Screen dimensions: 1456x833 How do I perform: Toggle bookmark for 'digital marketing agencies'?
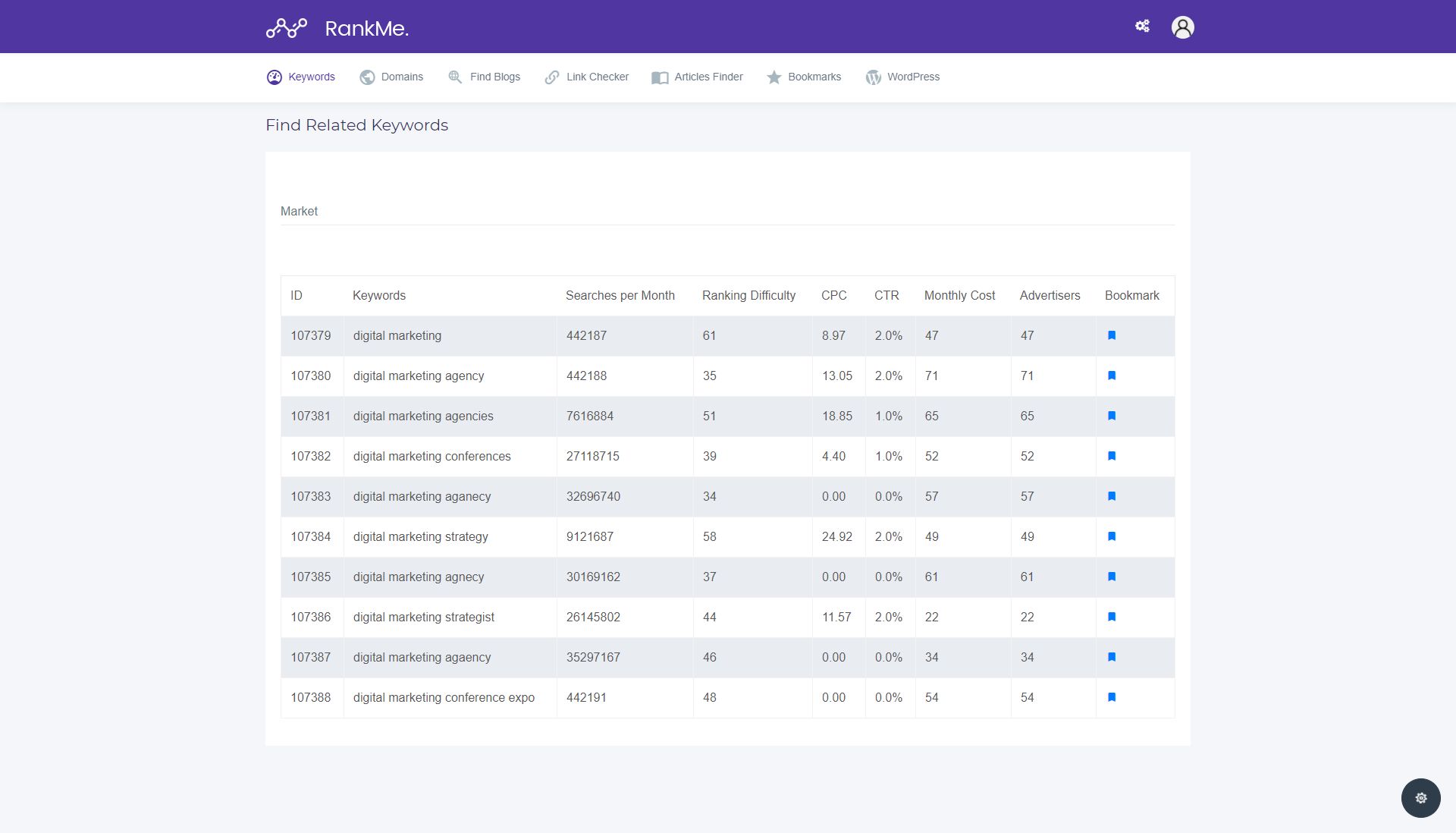[x=1112, y=416]
